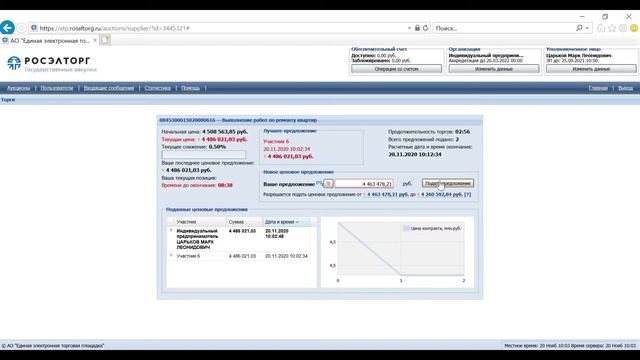Screen dimensions: 640x360
Task: Open browser settings gear icon
Action: [x=623, y=28]
